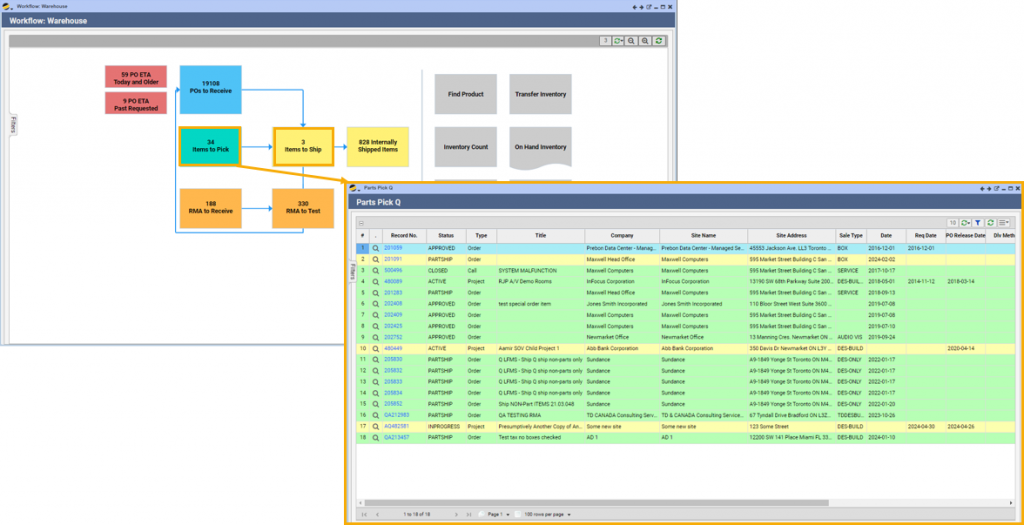This screenshot has height=525, width=1024.
Task: Open auto-refresh dropdown in Parts Pick Q toolbar
Action: 965,222
